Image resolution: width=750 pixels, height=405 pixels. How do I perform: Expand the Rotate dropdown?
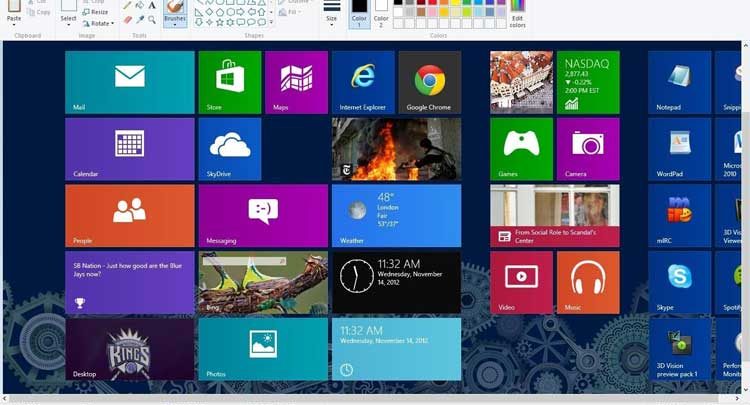click(x=112, y=23)
